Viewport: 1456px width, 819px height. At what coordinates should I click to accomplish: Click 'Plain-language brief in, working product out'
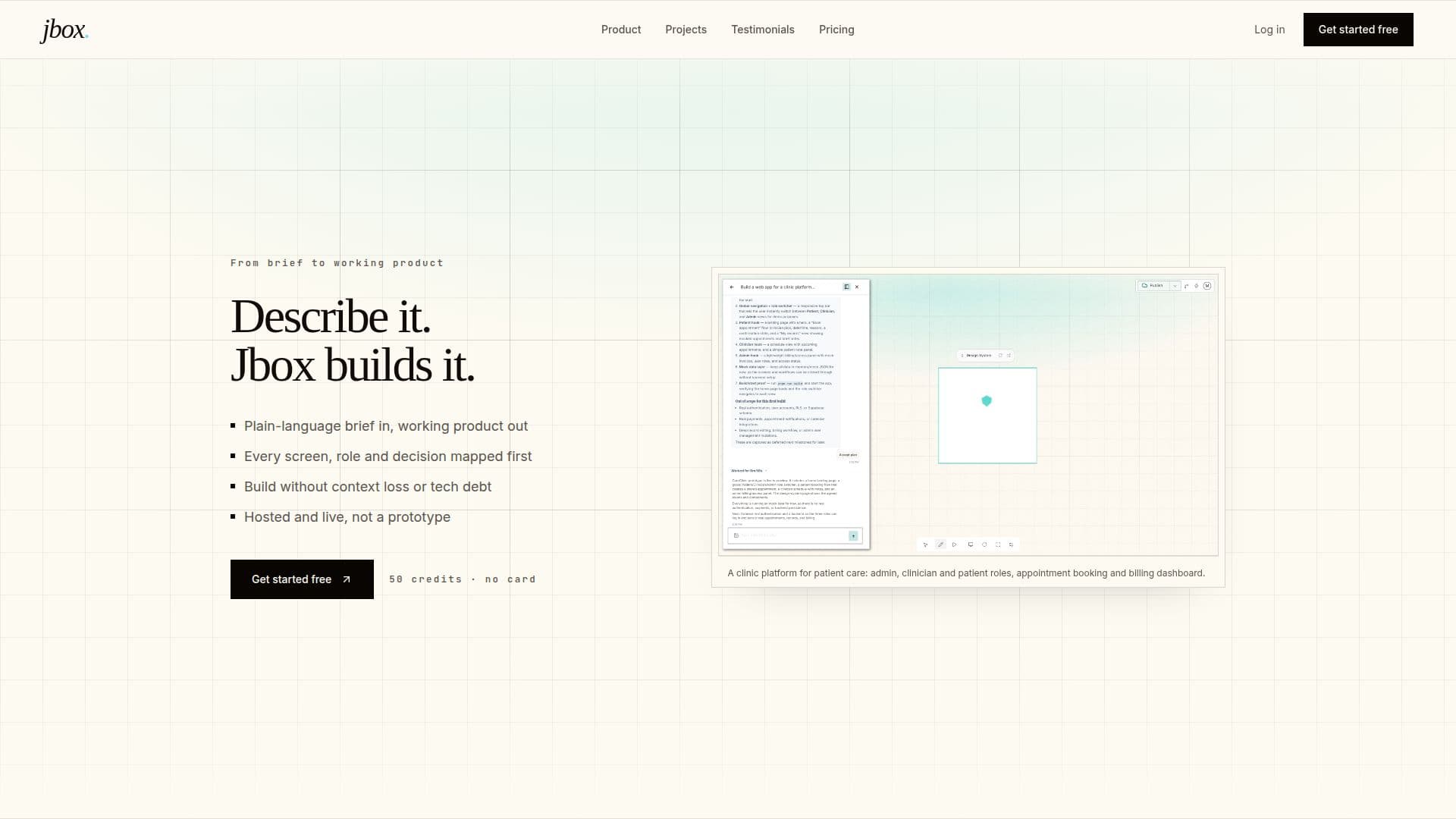coord(386,426)
